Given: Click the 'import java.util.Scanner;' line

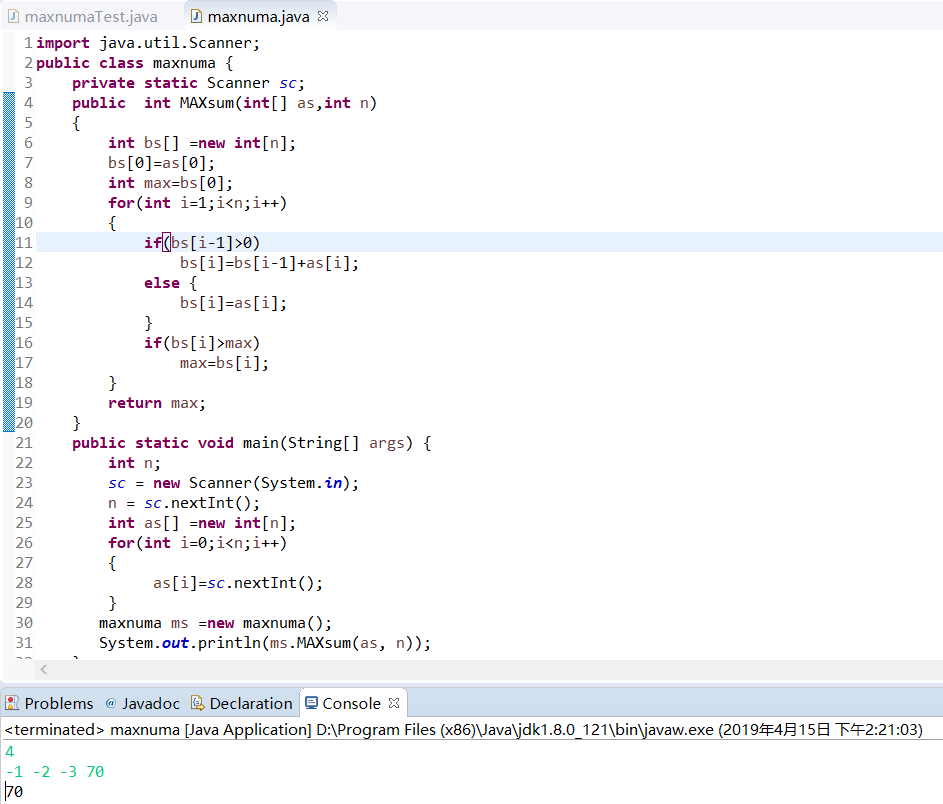Looking at the screenshot, I should coord(148,43).
